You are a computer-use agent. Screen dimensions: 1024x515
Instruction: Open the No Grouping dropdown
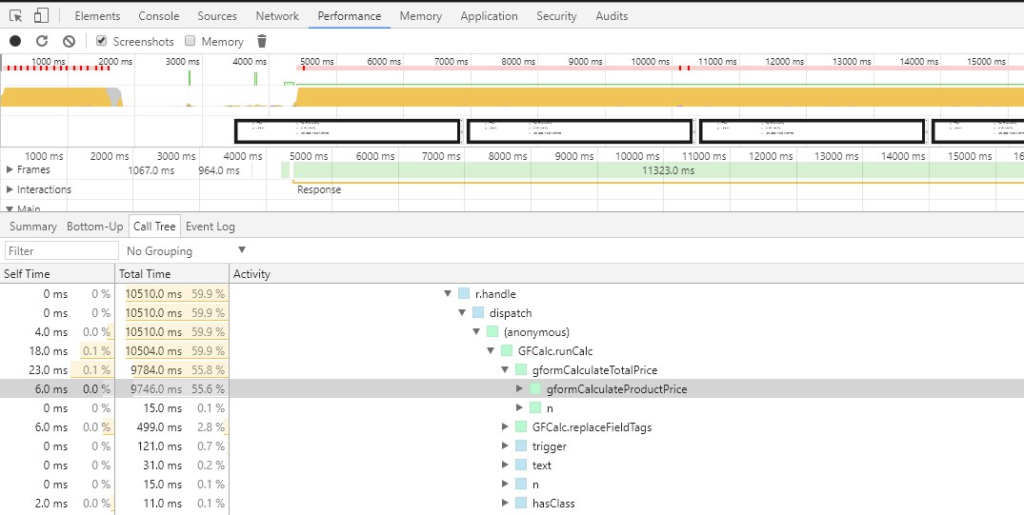[186, 251]
